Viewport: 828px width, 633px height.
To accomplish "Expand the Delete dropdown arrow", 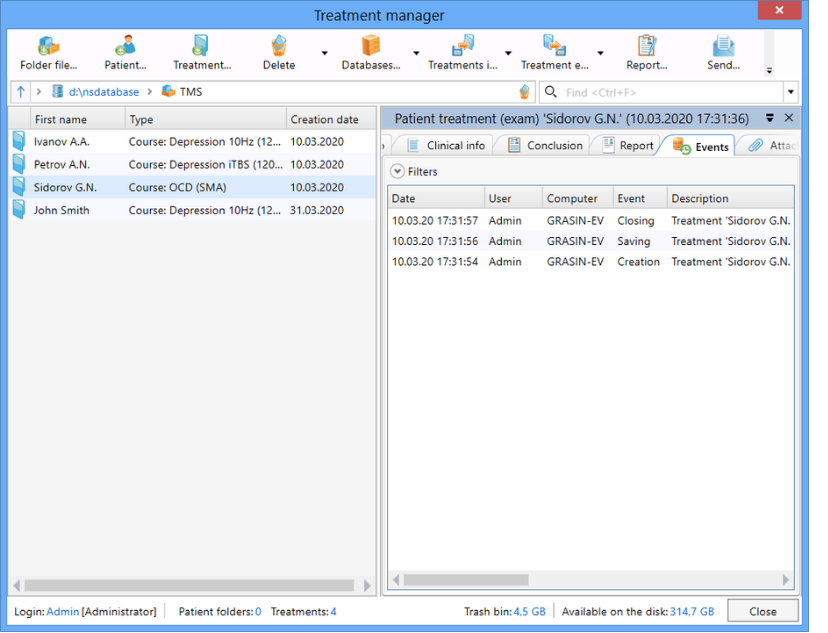I will point(324,54).
